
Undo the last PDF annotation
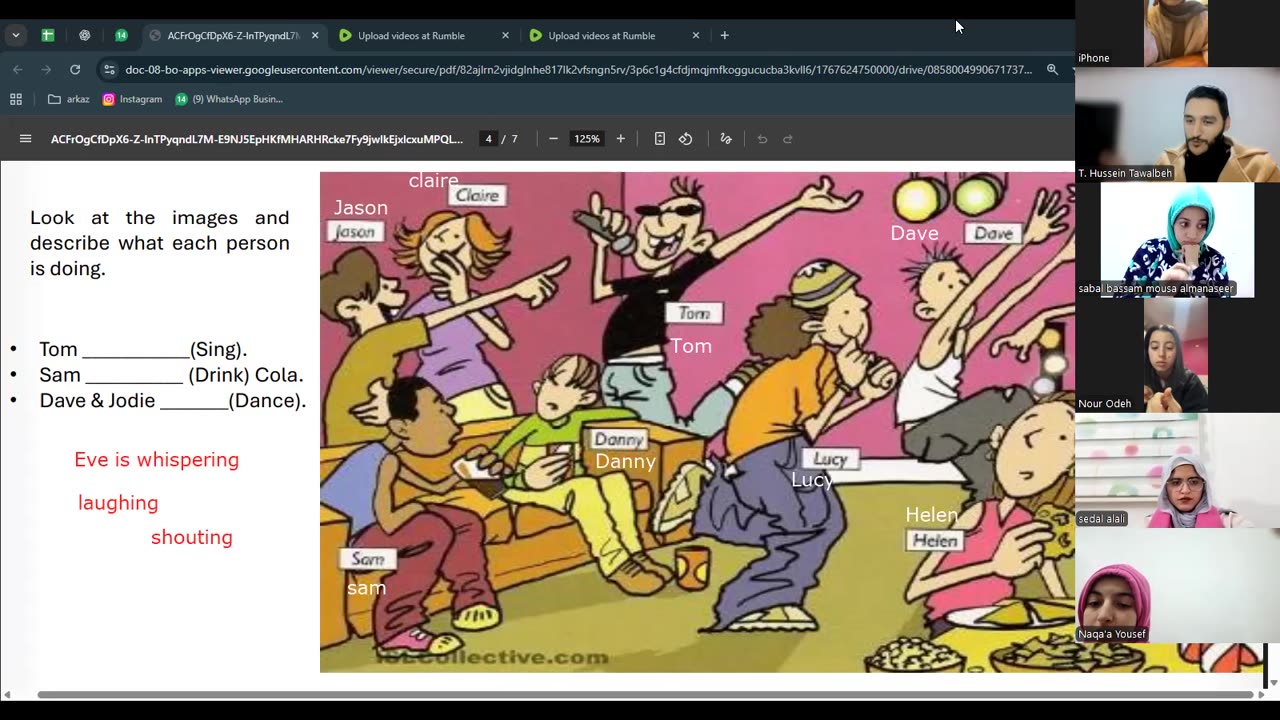762,139
